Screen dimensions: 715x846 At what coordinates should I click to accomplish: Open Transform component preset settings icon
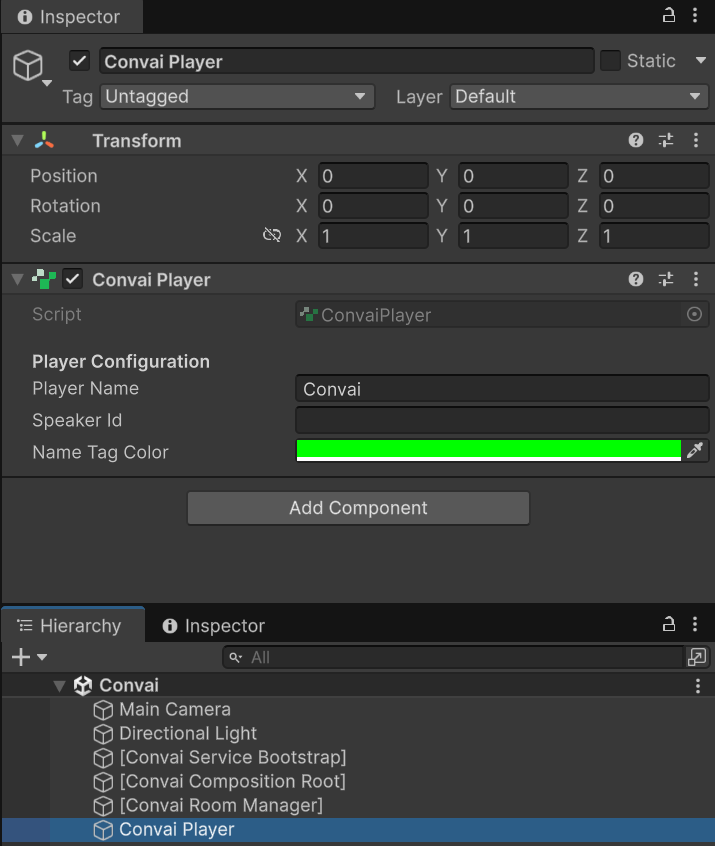[666, 141]
